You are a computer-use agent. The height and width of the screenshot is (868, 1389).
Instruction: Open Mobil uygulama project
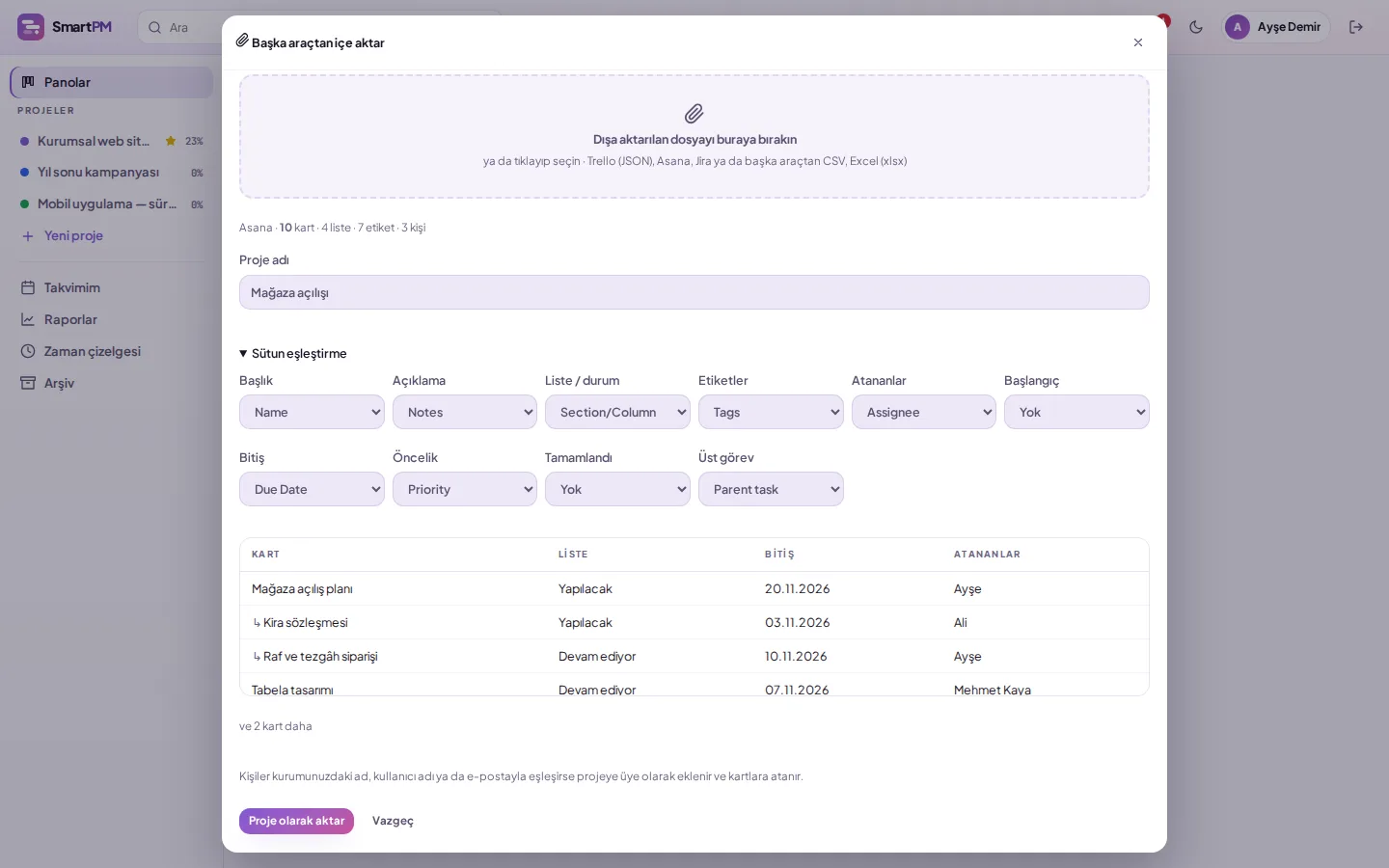click(107, 204)
